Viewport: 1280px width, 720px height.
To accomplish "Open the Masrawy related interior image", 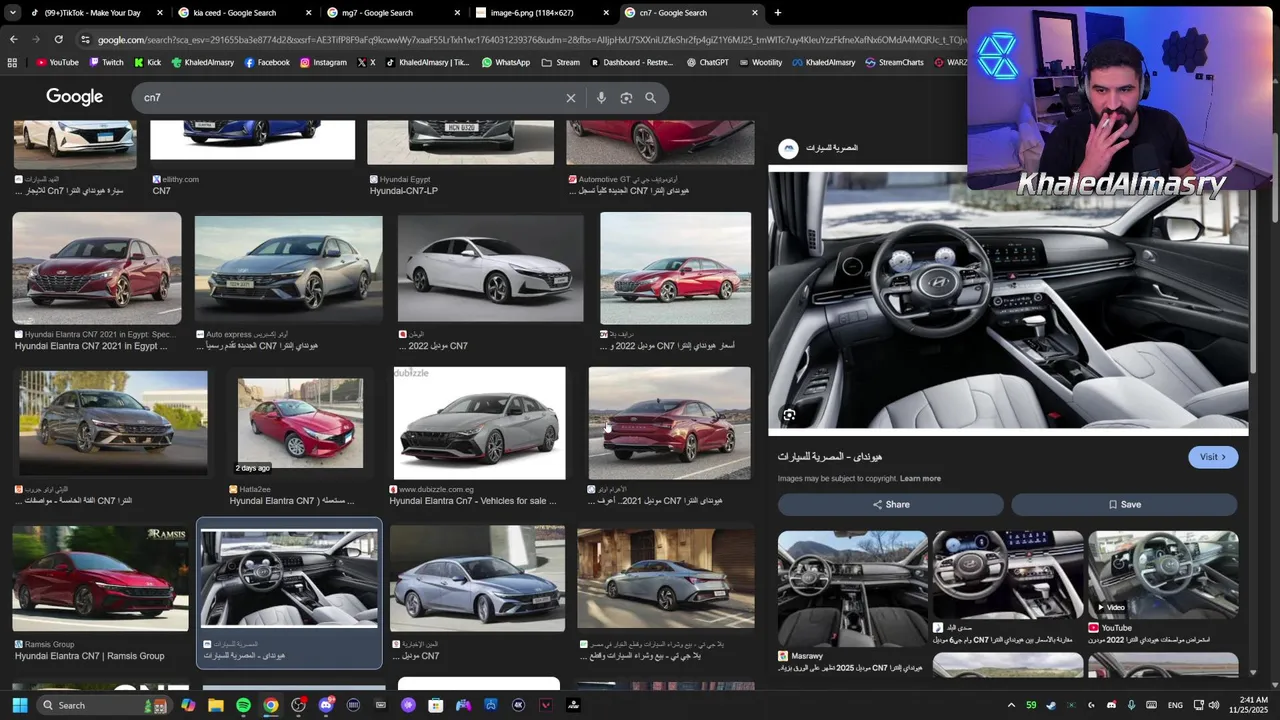I will (852, 590).
